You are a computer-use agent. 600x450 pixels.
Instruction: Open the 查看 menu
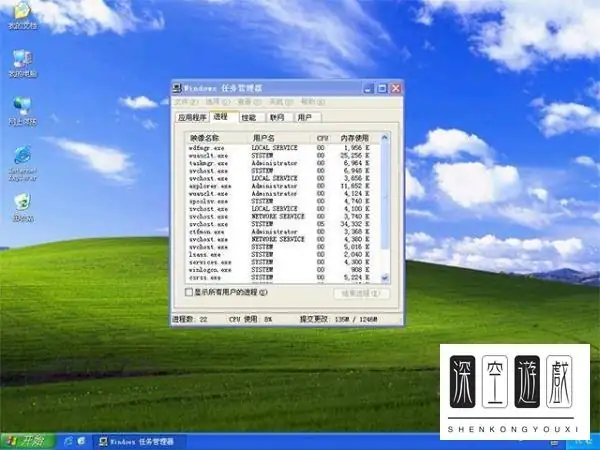pyautogui.click(x=249, y=102)
